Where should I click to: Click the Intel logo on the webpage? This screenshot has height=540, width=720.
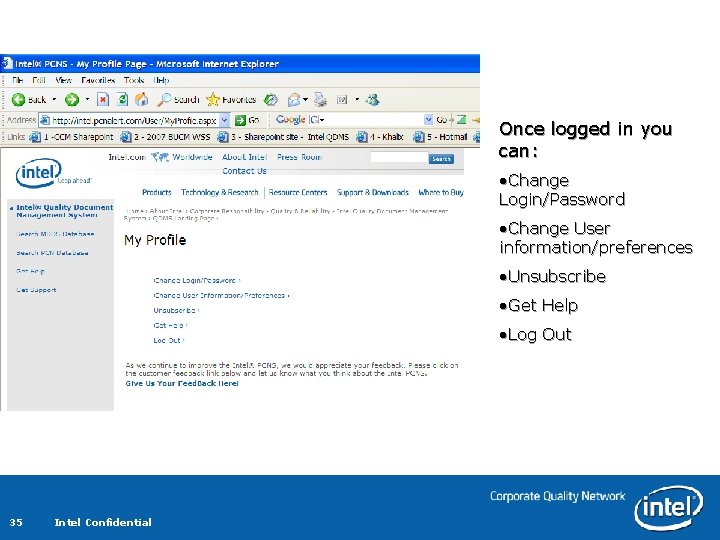[39, 173]
